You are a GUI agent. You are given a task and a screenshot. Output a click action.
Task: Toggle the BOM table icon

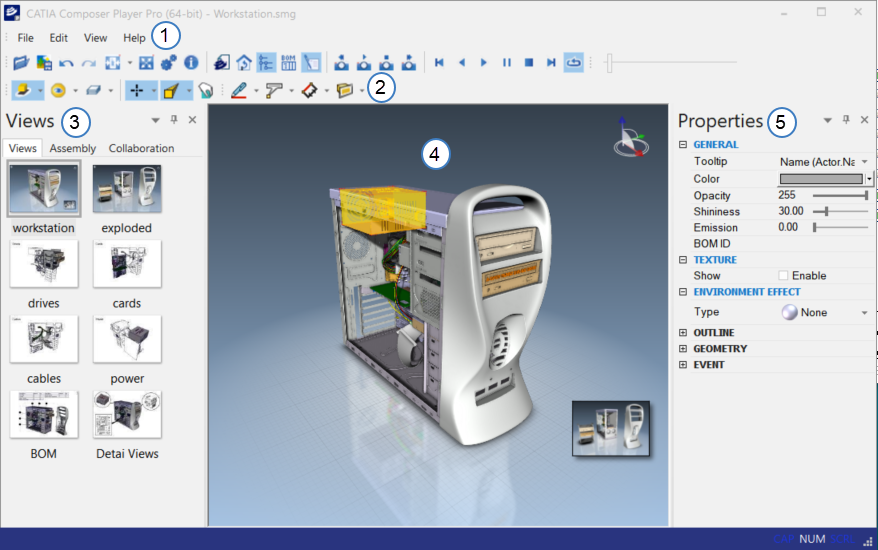(288, 62)
